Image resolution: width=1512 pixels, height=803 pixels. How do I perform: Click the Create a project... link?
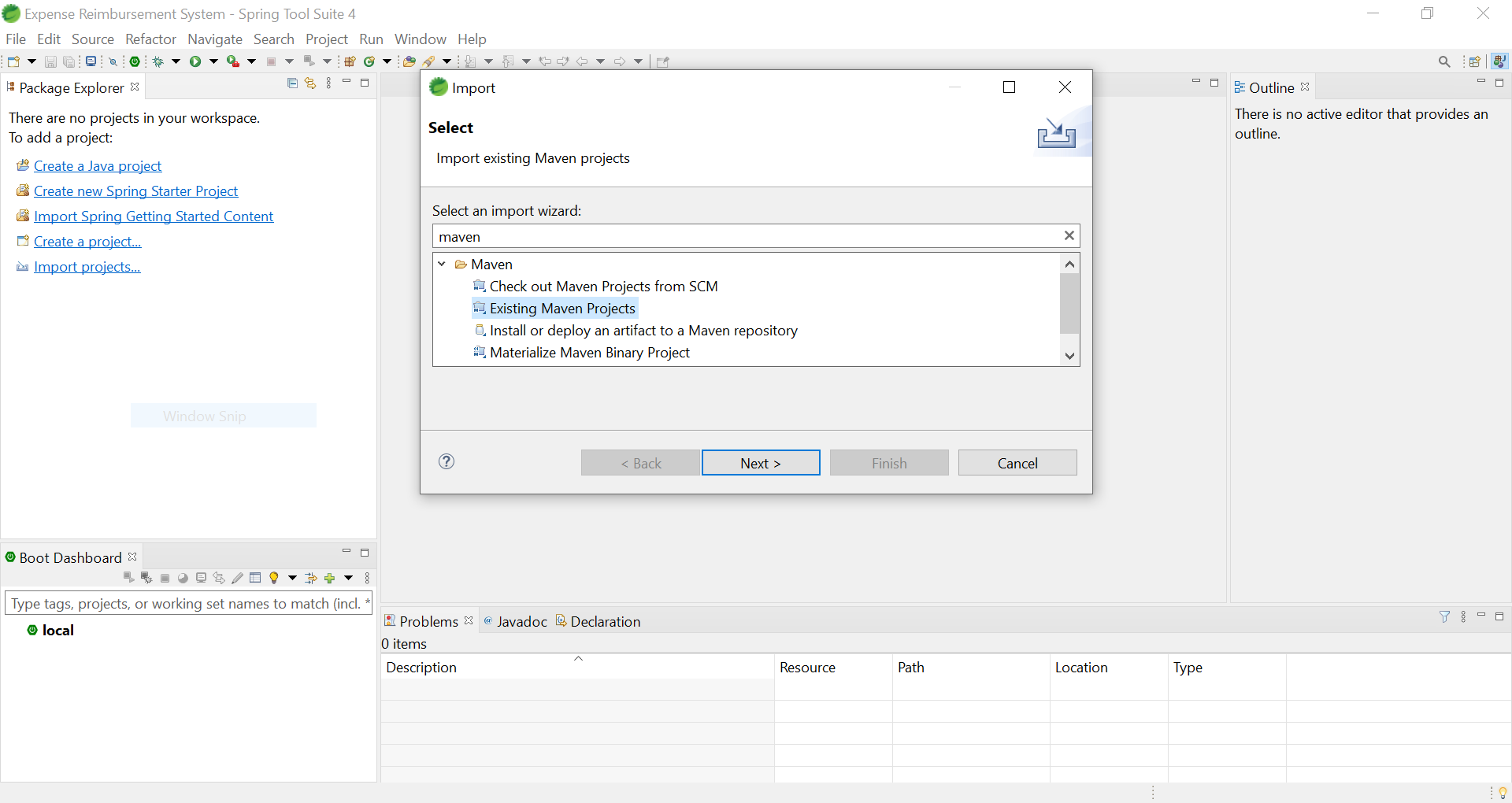(x=87, y=242)
